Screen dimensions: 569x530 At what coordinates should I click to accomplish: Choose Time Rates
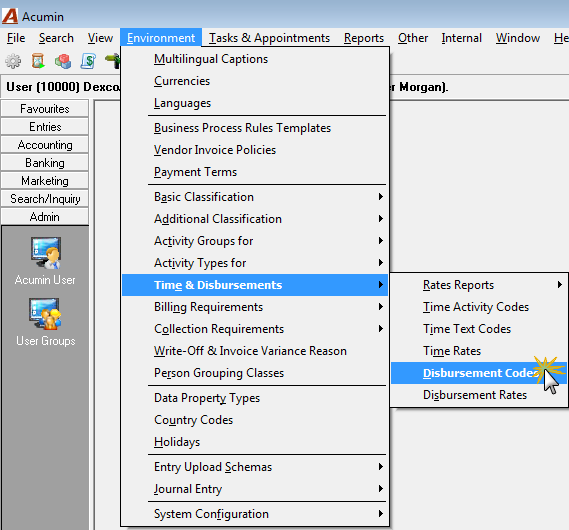click(479, 351)
